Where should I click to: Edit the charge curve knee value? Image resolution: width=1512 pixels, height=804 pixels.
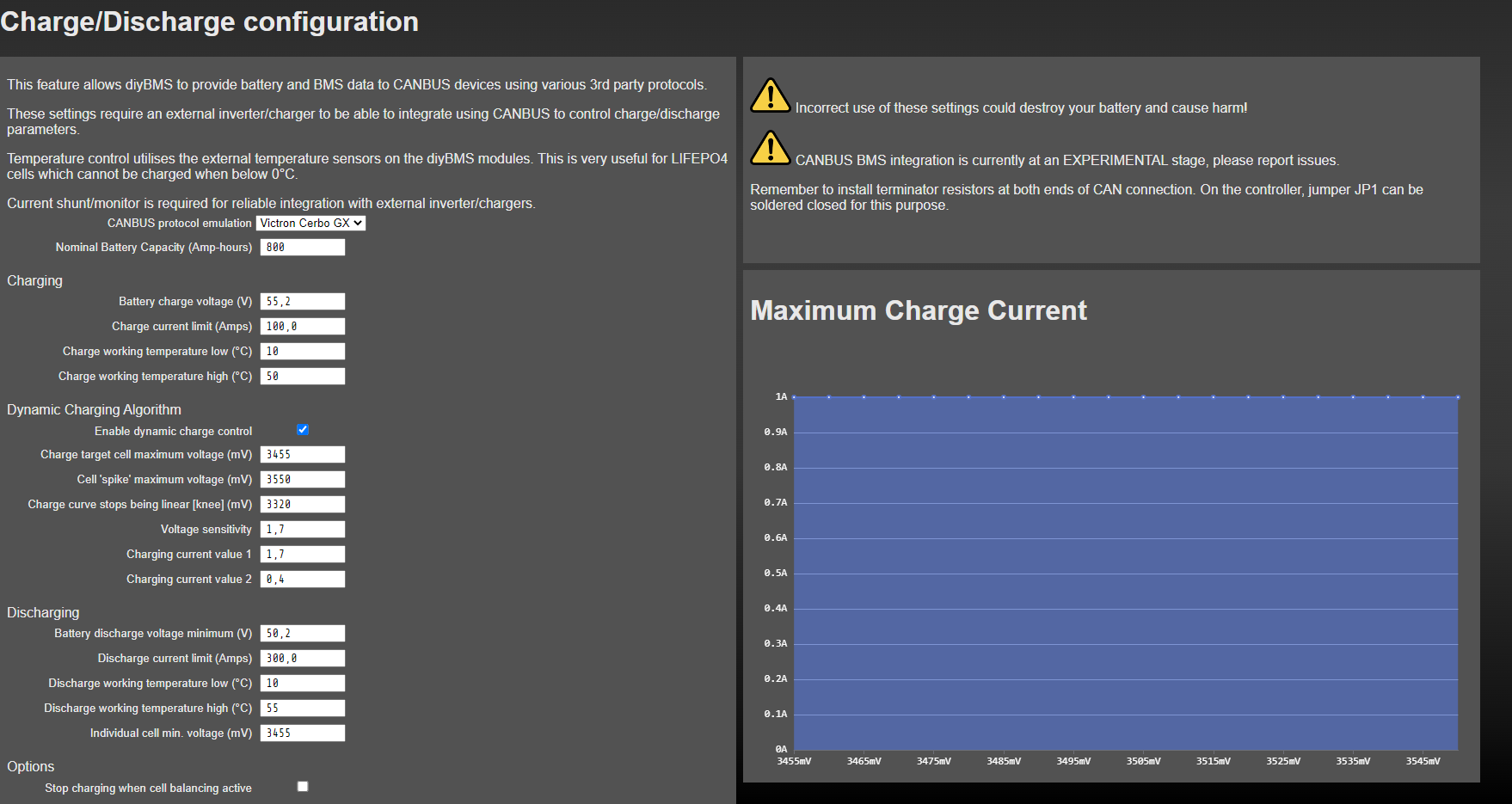[302, 504]
